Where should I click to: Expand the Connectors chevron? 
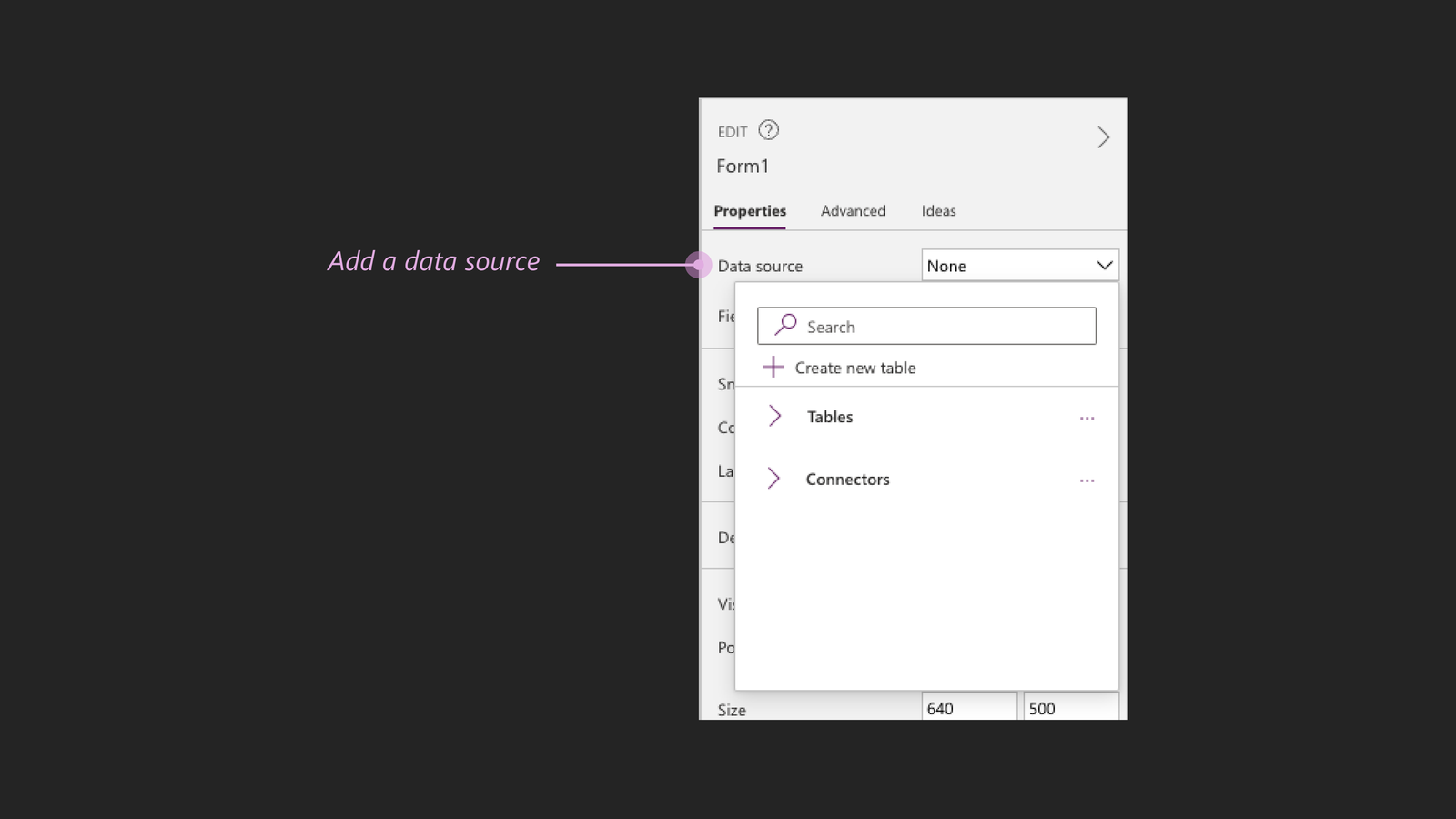[773, 479]
